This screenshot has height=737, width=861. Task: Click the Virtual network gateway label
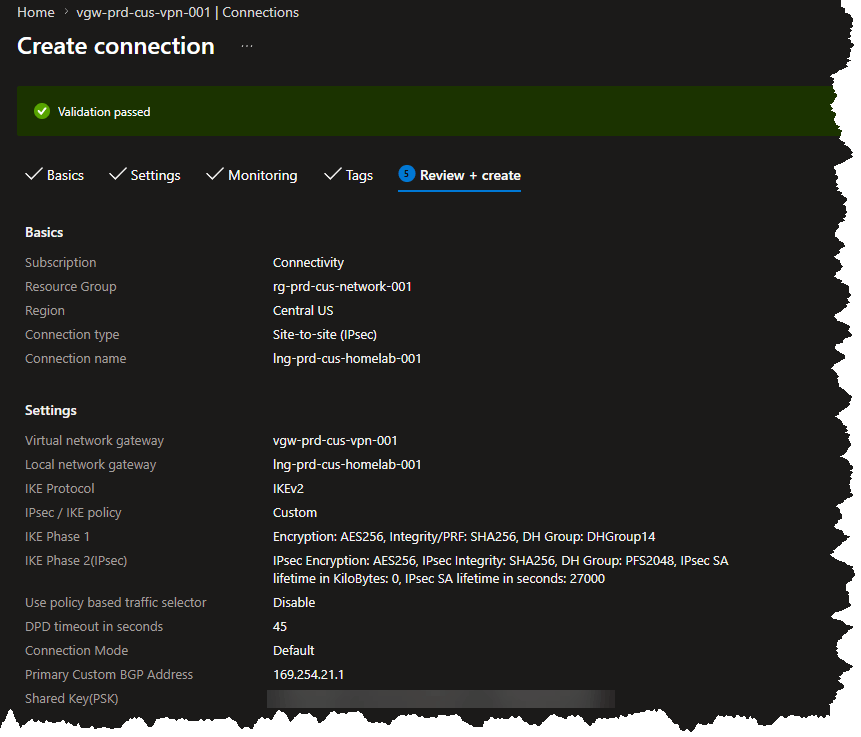click(94, 440)
